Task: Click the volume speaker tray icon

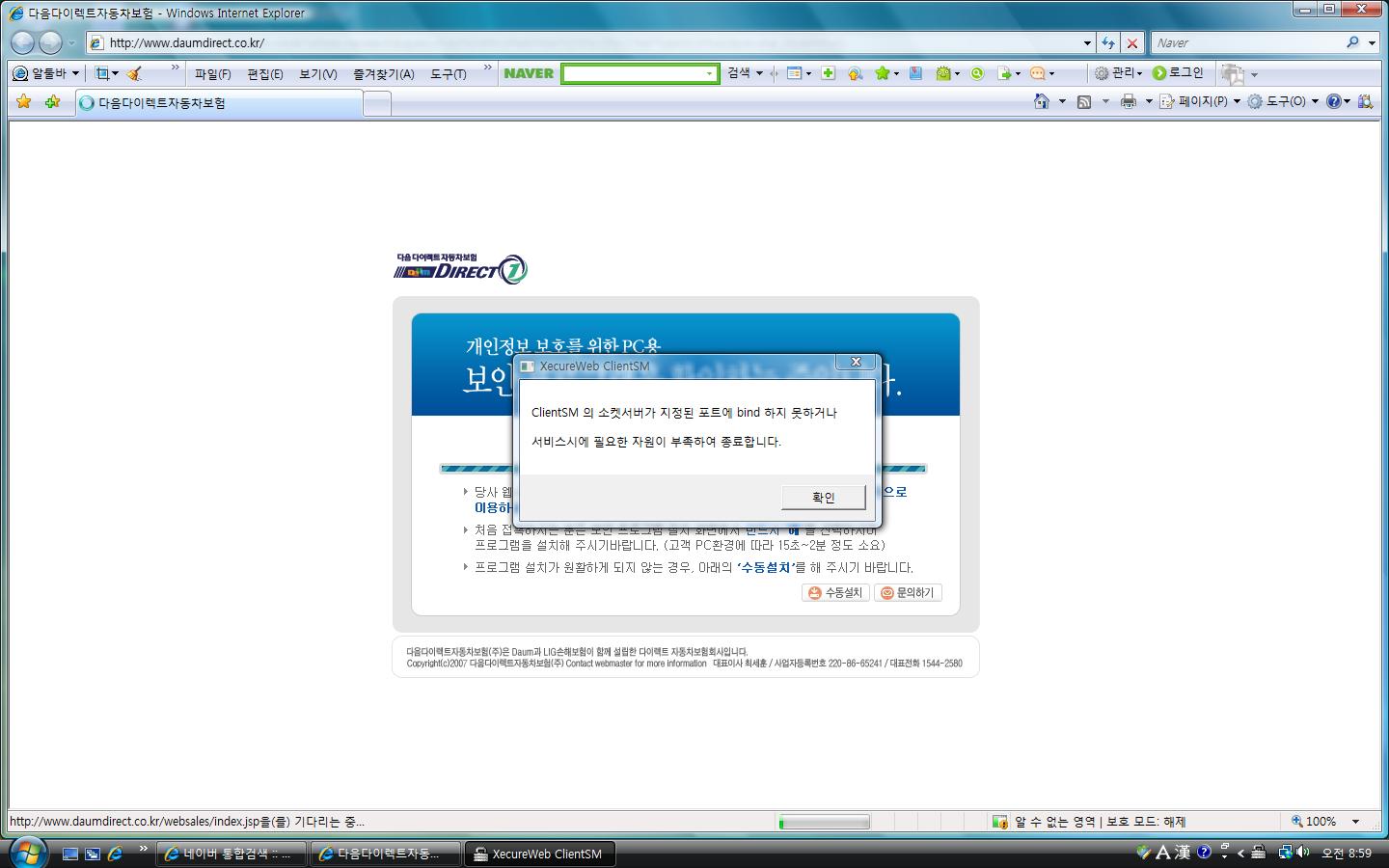Action: [x=1304, y=852]
